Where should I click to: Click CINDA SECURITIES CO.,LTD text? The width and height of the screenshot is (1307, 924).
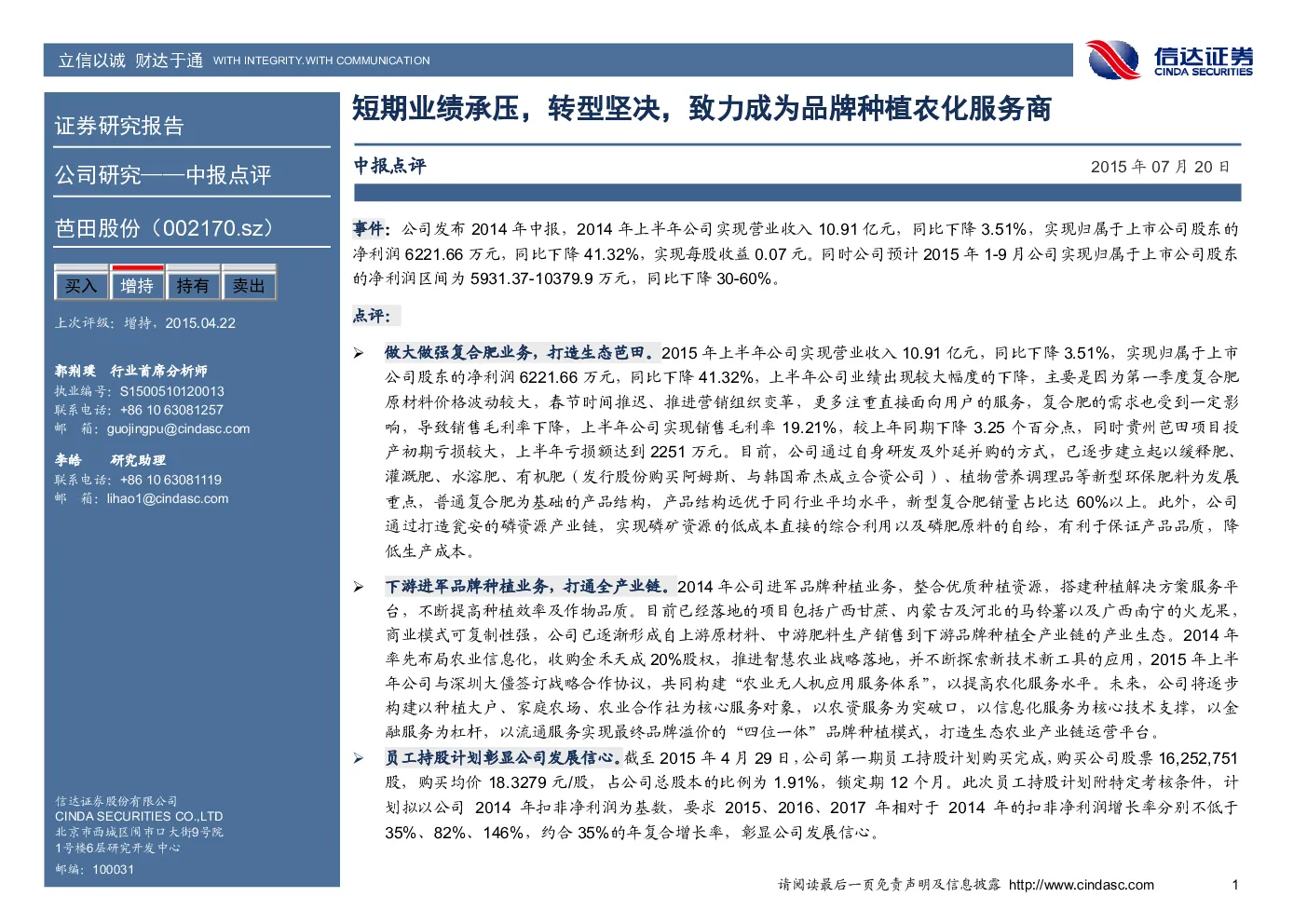pos(139,816)
